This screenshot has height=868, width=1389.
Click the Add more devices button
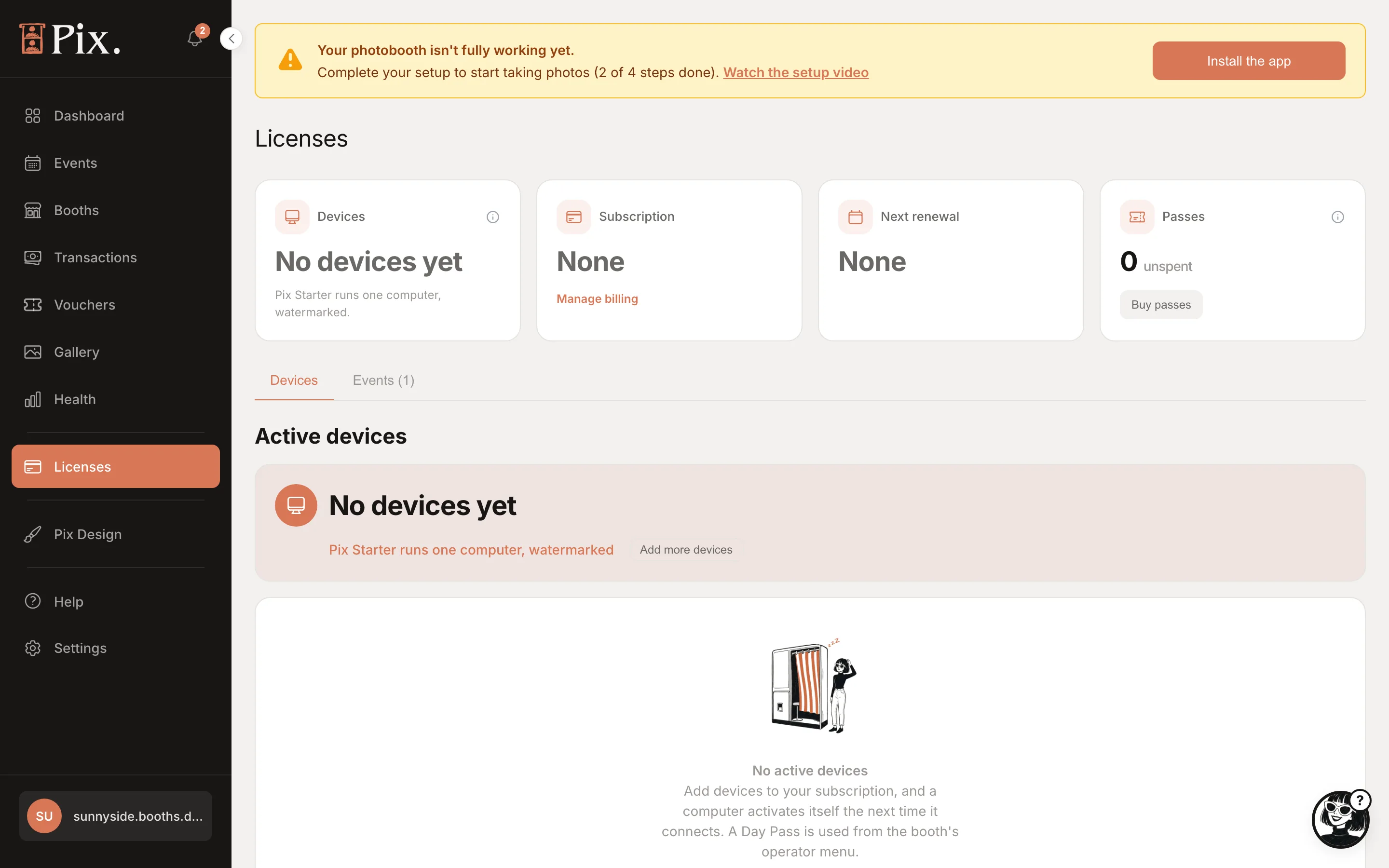[686, 550]
